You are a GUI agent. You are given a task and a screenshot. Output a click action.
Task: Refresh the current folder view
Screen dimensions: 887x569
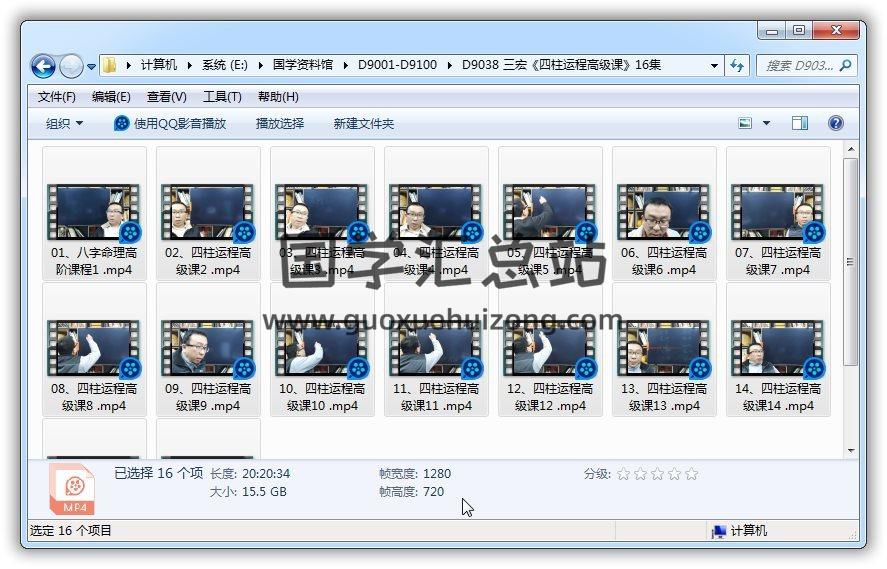(x=737, y=66)
